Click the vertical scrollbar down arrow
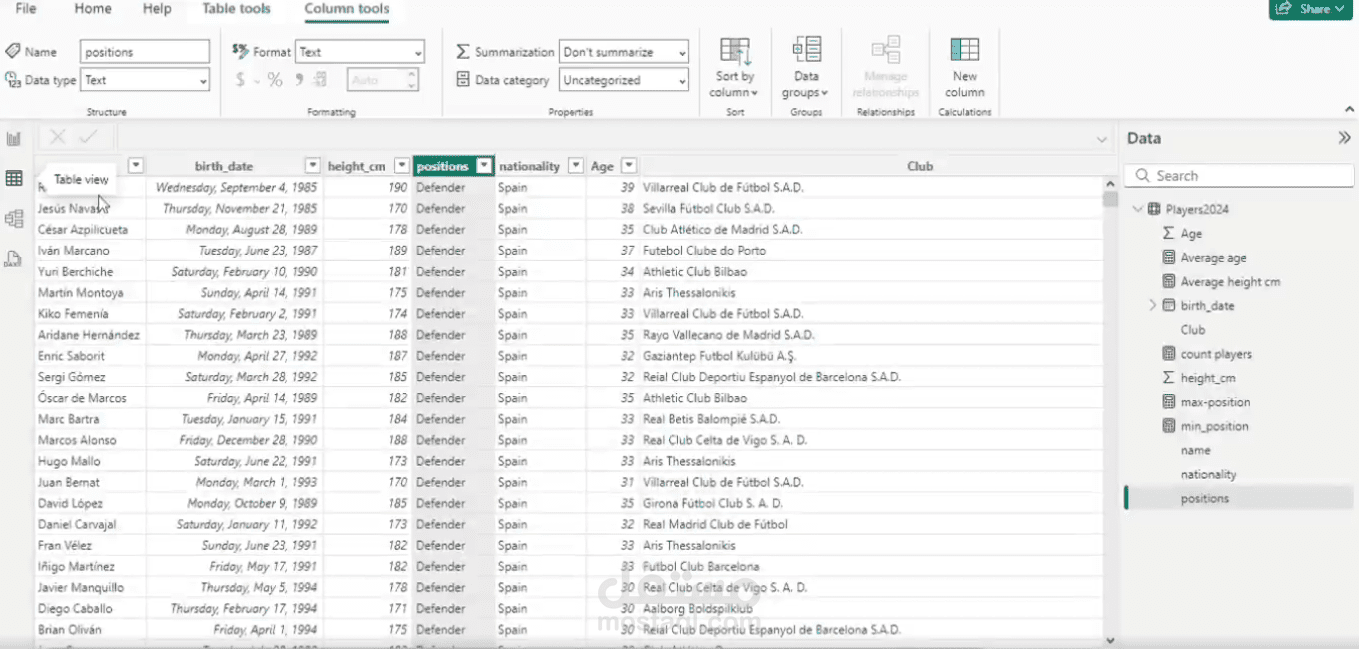Viewport: 1359px width, 649px height. [x=1110, y=640]
